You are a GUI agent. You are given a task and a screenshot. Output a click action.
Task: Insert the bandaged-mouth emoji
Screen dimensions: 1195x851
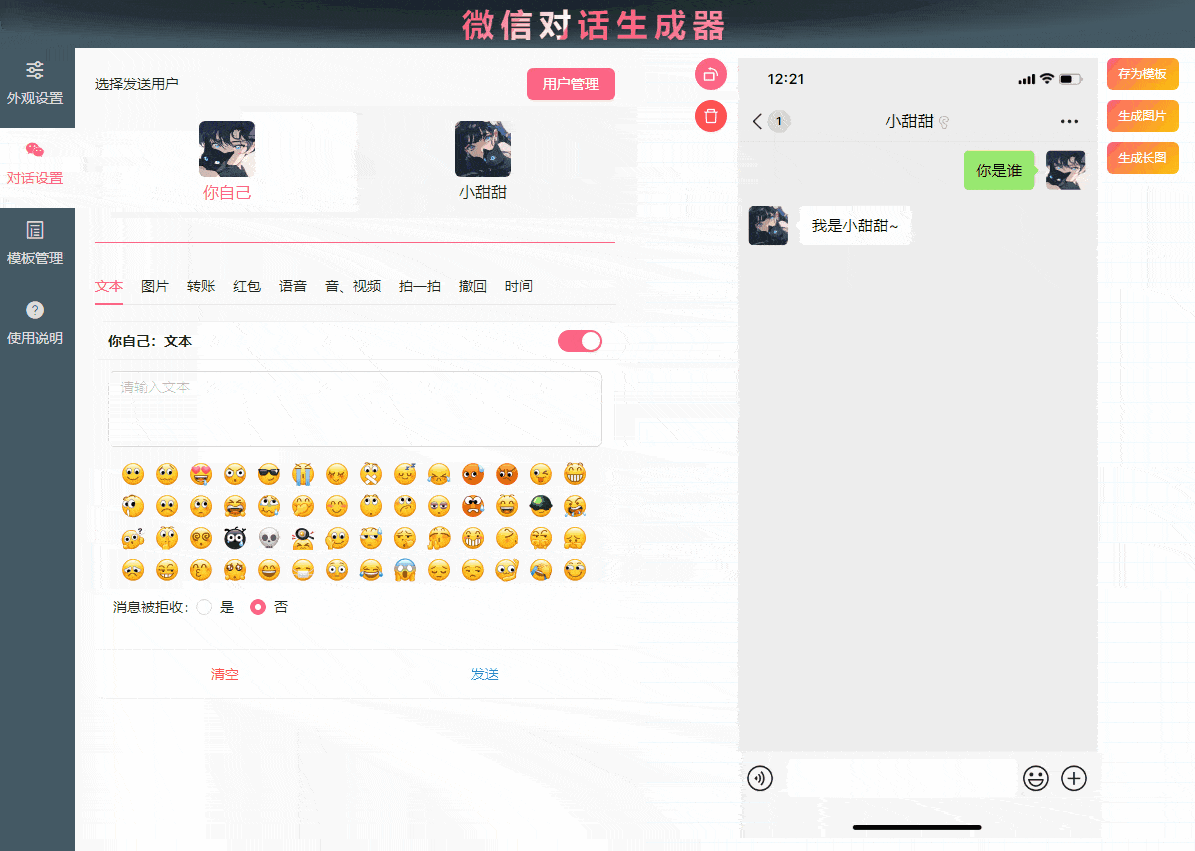tap(370, 474)
